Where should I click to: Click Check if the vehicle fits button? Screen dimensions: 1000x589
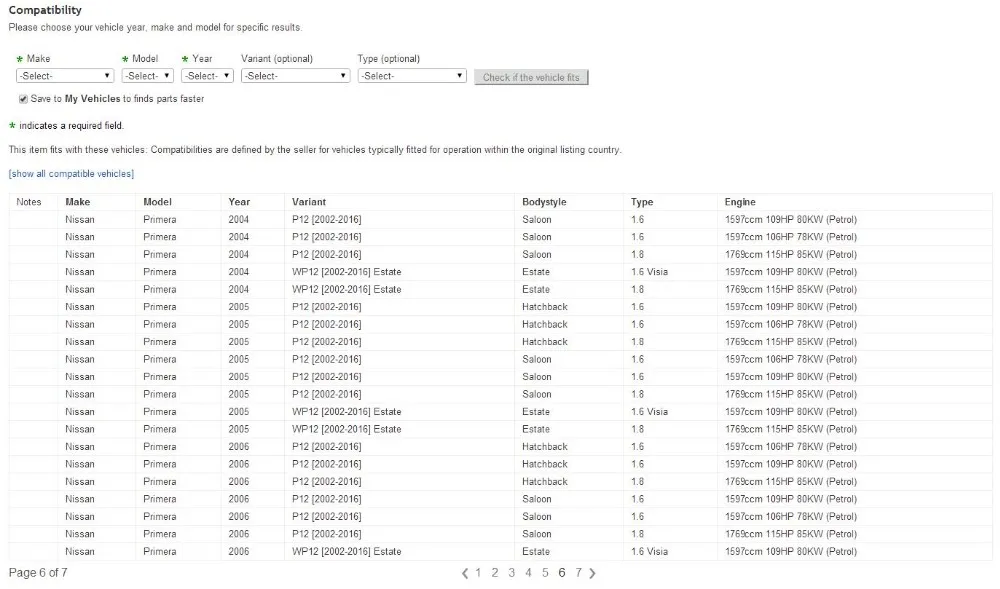531,77
